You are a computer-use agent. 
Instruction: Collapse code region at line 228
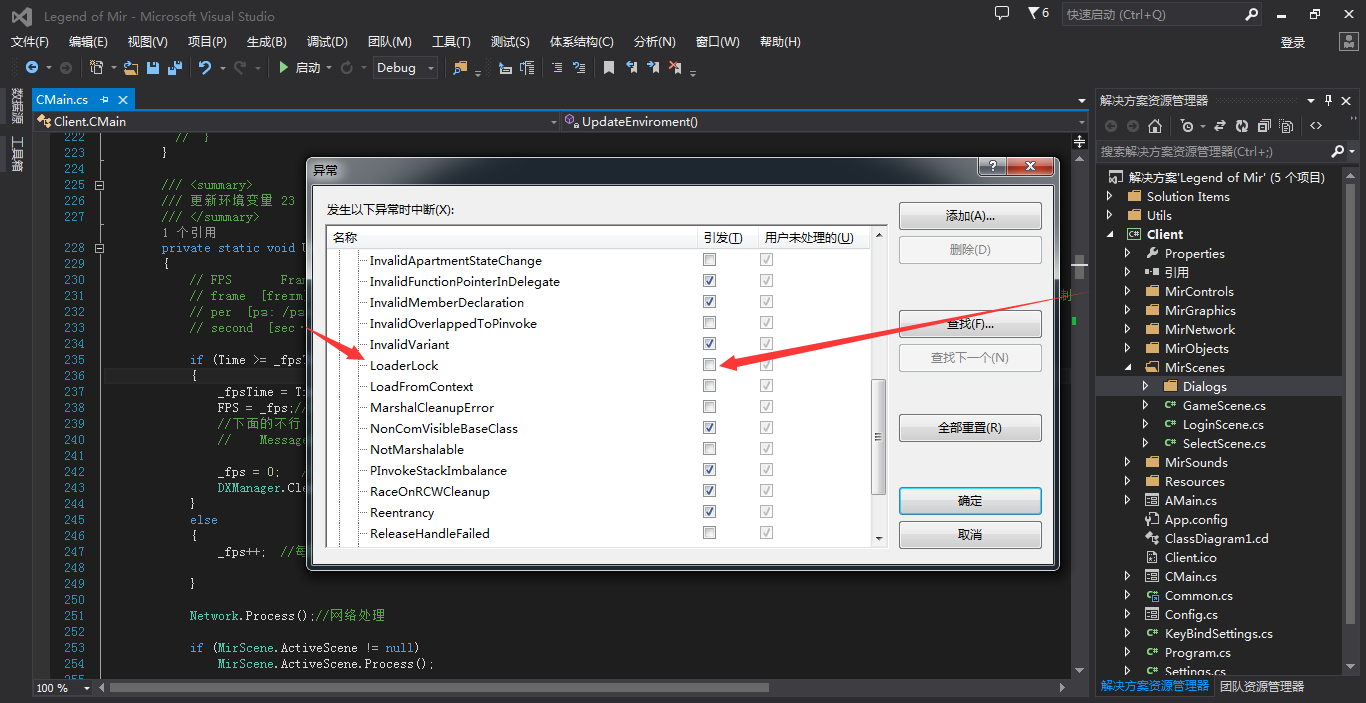99,248
